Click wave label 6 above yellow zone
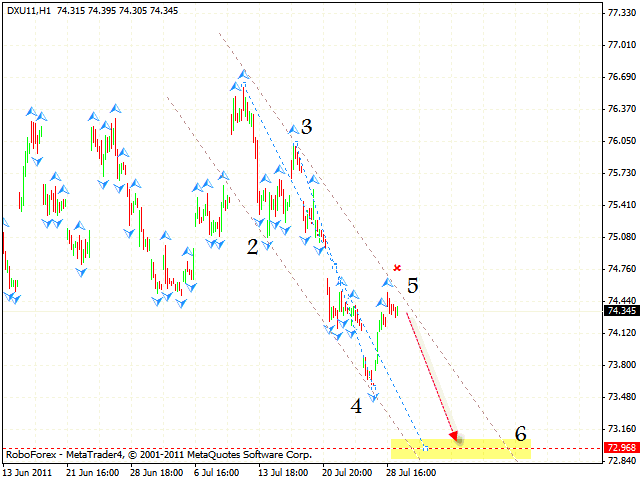 (520, 433)
